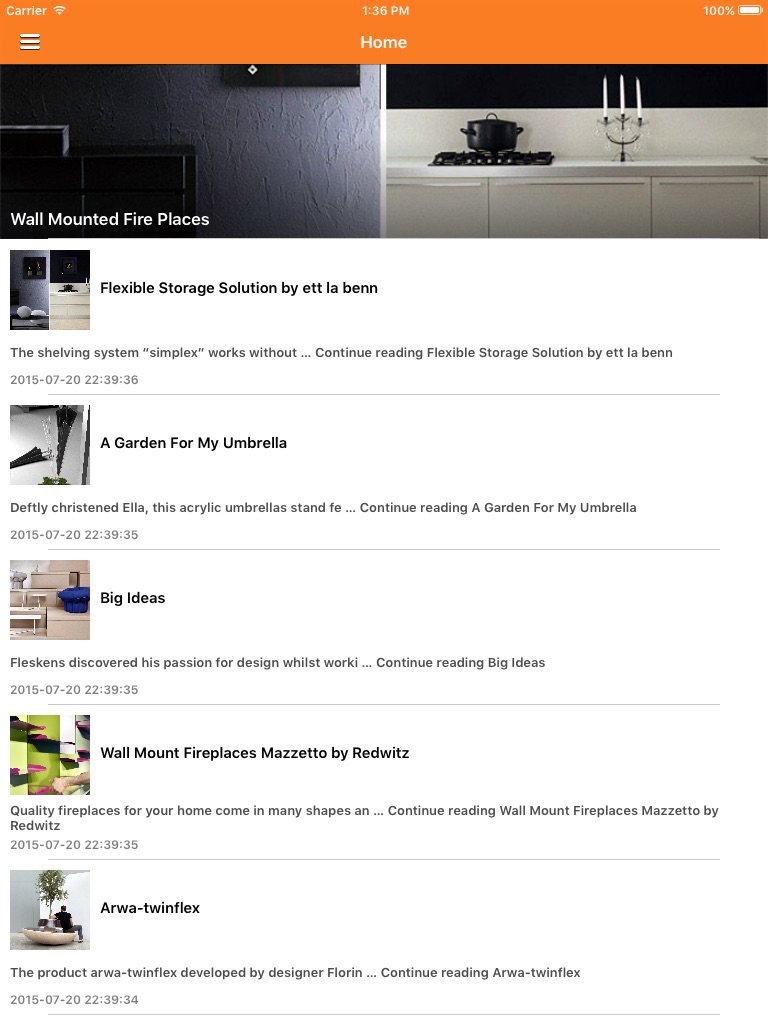Continue reading the designer Florin excerpt

point(295,972)
